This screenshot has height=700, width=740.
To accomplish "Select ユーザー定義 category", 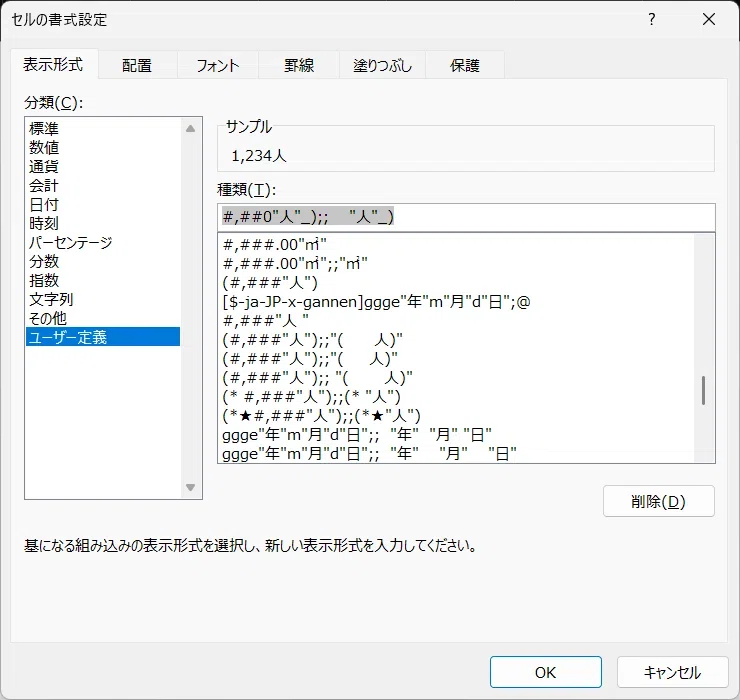I will (103, 337).
